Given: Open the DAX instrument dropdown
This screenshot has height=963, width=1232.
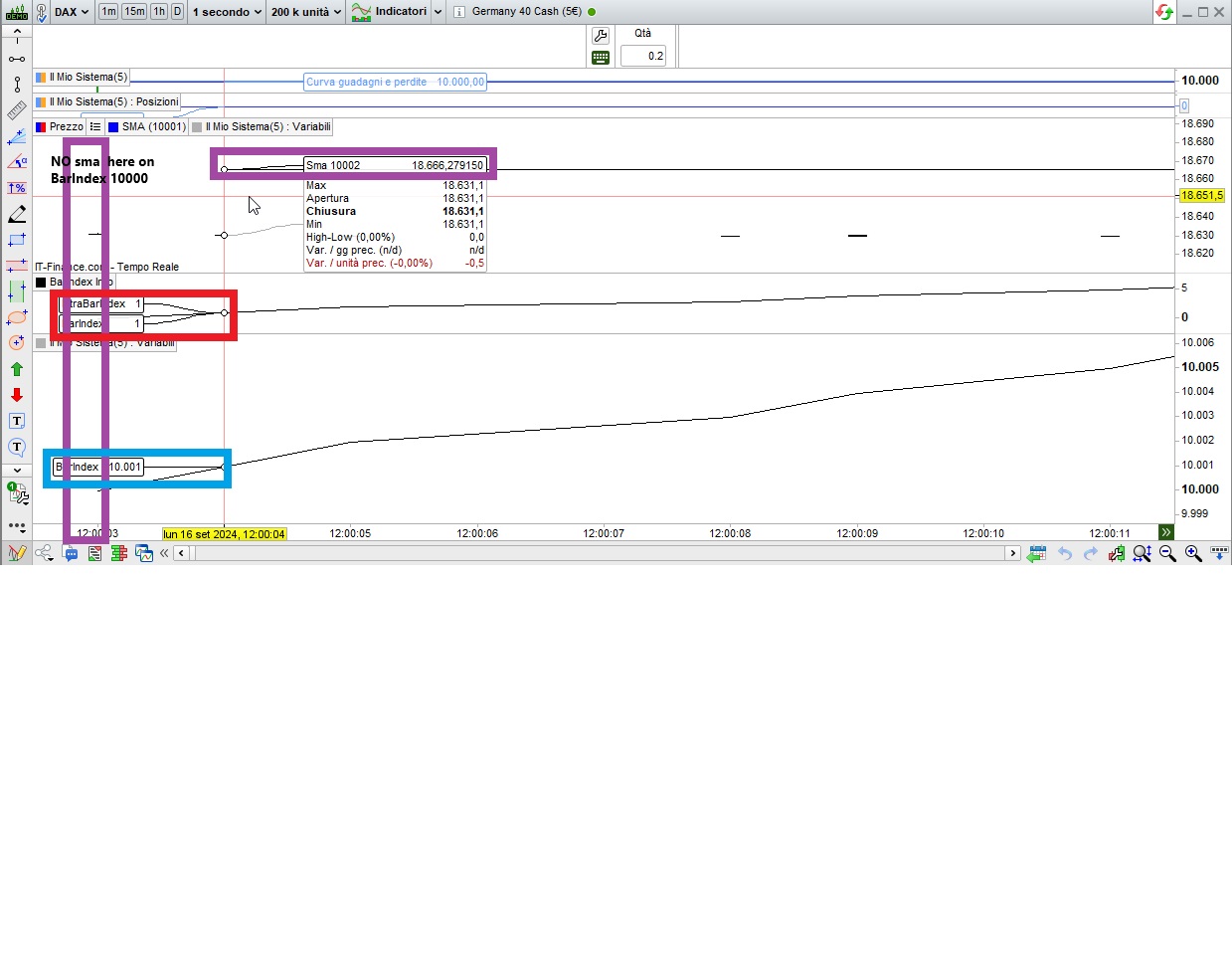Looking at the screenshot, I should point(72,12).
